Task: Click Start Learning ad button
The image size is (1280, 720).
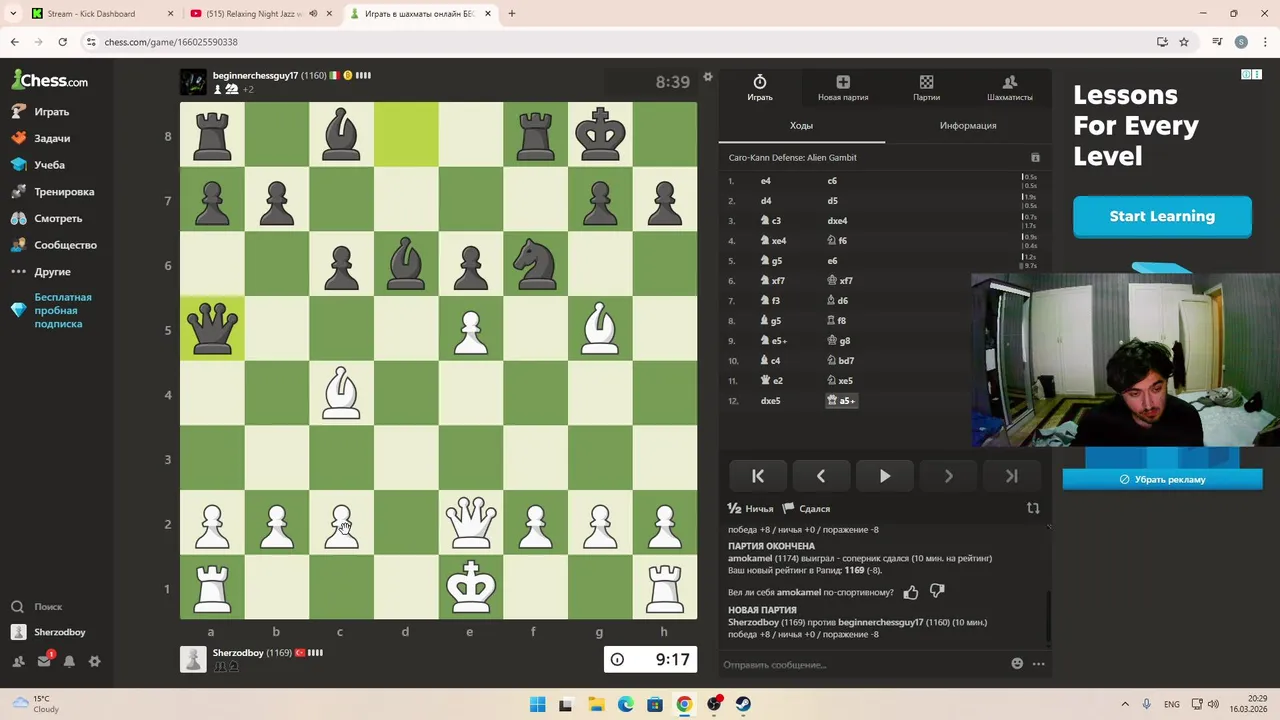Action: [x=1162, y=216]
